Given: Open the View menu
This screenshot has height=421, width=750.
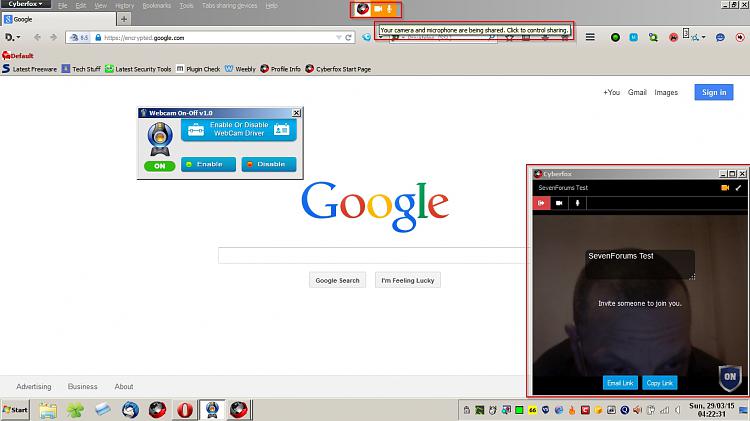Looking at the screenshot, I should [x=100, y=6].
